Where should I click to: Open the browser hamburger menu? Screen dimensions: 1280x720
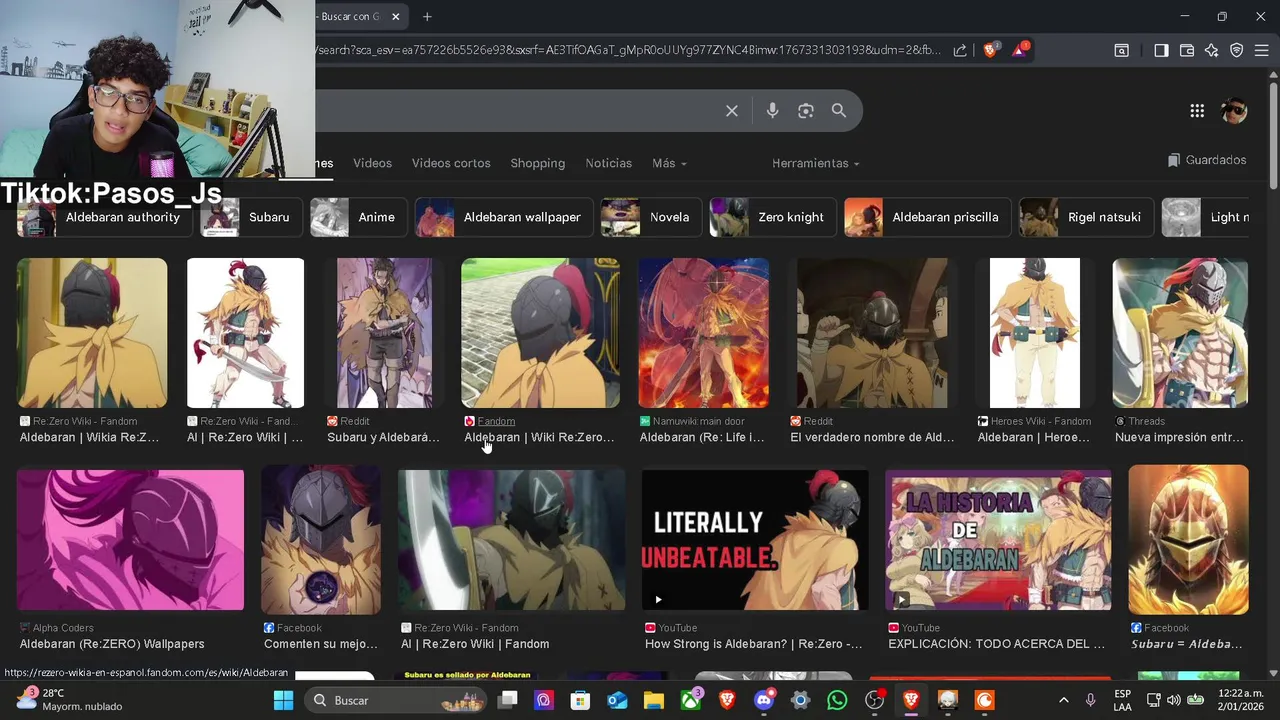coord(1263,50)
